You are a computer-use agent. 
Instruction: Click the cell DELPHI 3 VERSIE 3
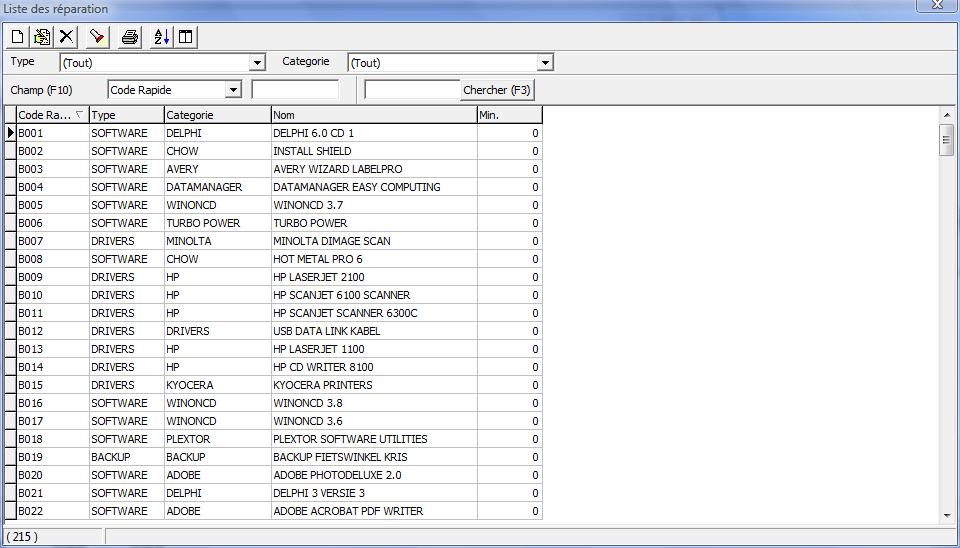(x=374, y=493)
